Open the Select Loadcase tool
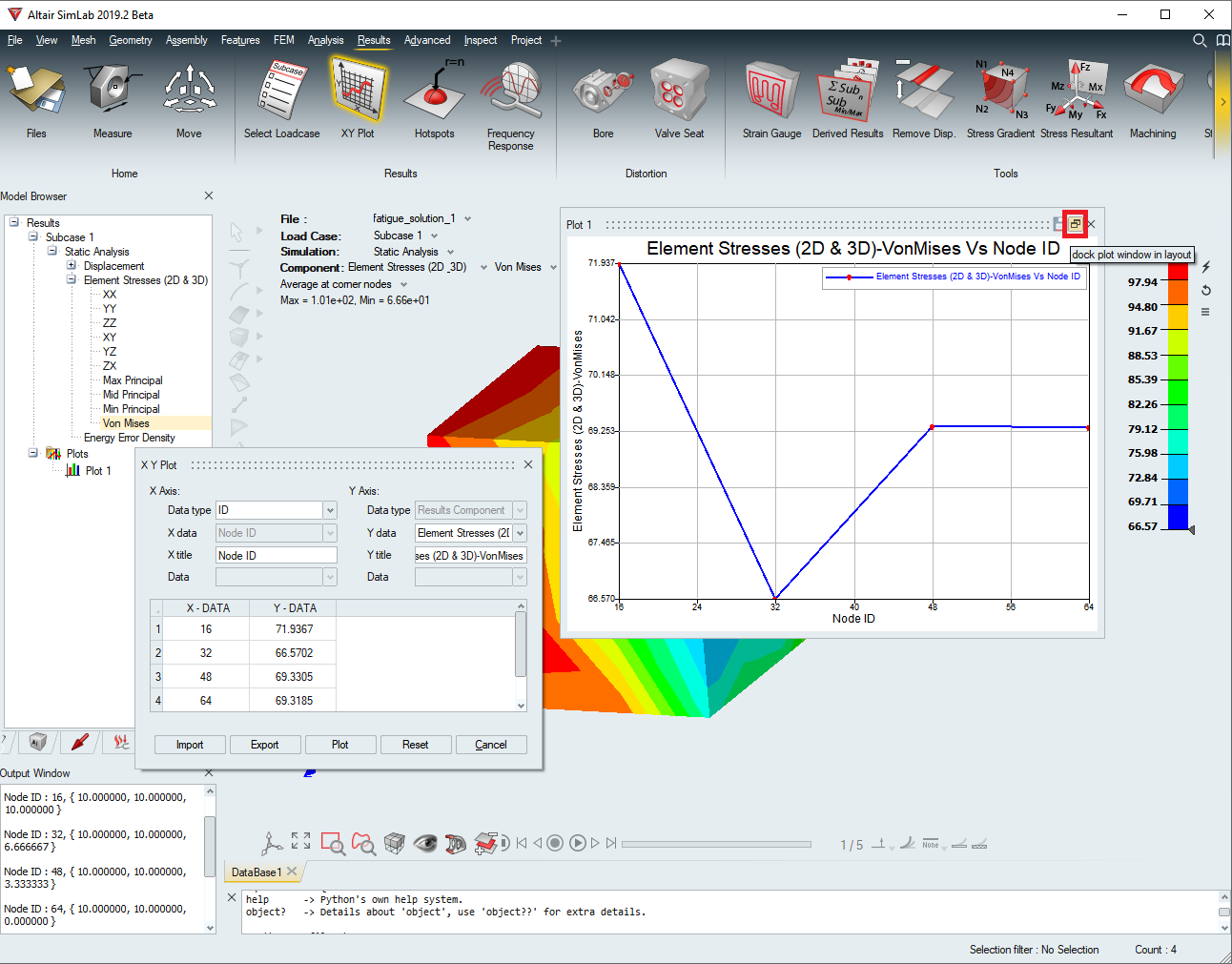The image size is (1232, 964). (x=281, y=98)
